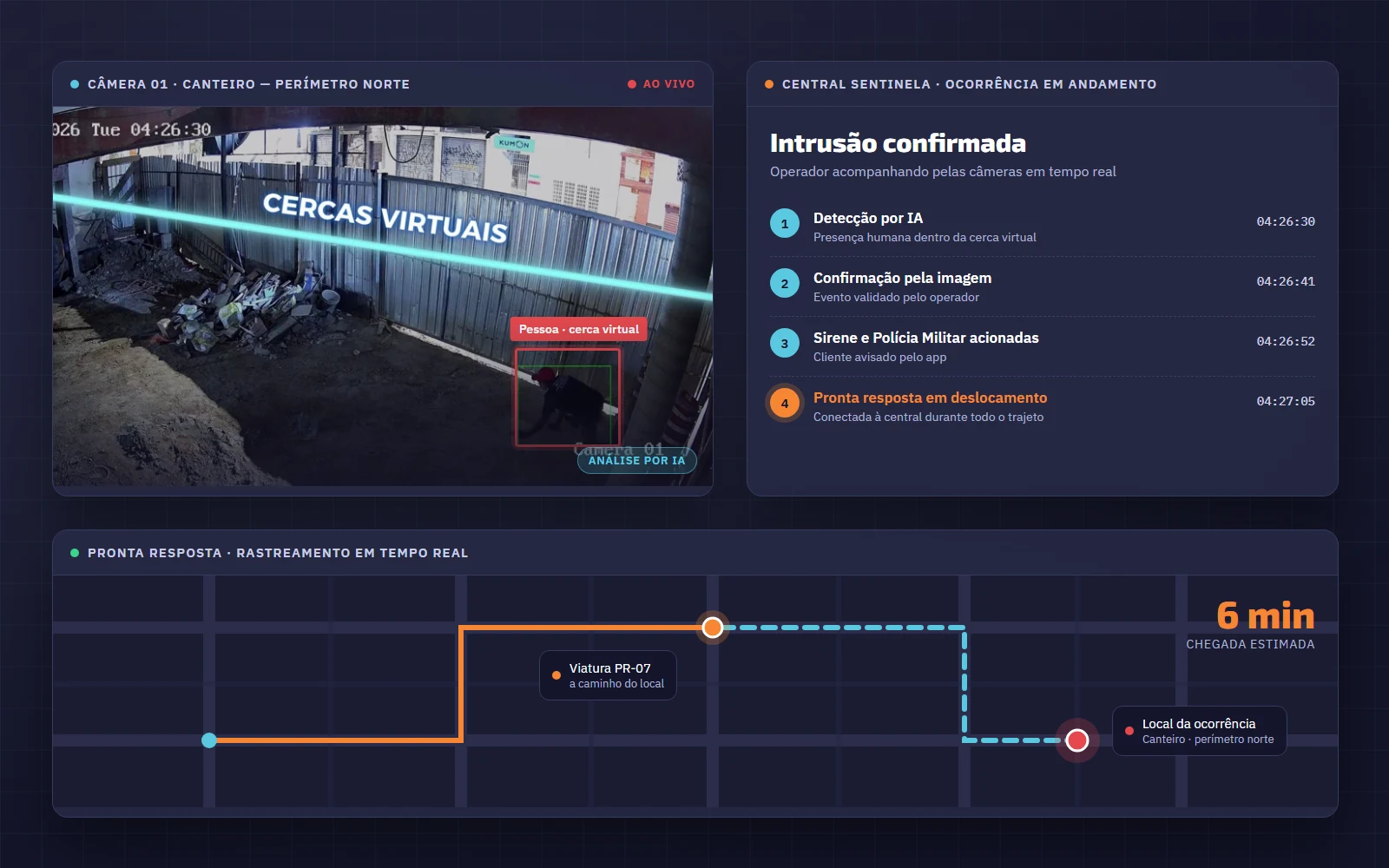Viewport: 1389px width, 868px height.
Task: Click step 3 circle for Sirene e Polícia
Action: (x=785, y=344)
